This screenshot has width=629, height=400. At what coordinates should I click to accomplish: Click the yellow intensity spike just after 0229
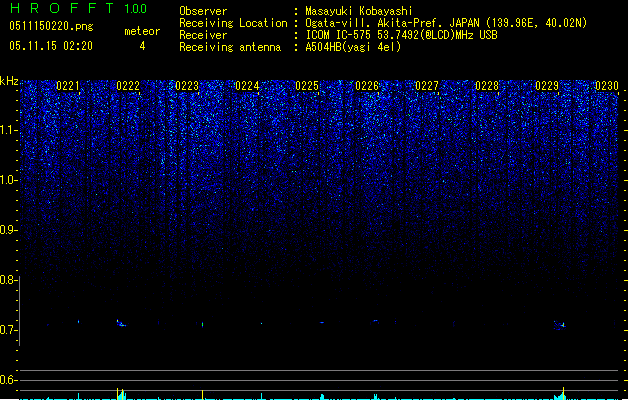(564, 392)
